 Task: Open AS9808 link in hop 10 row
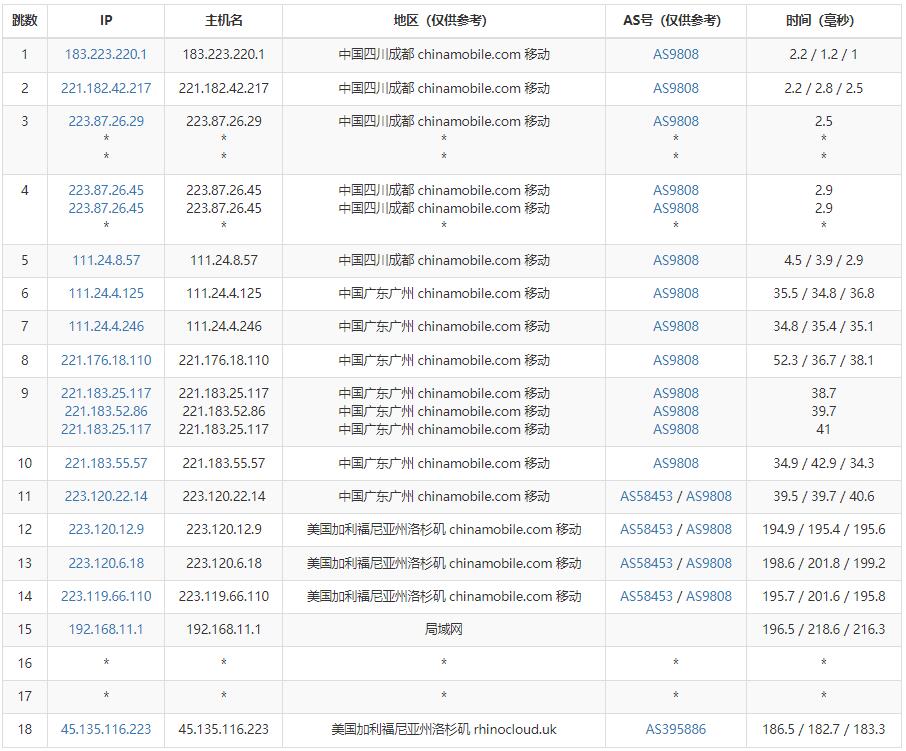pyautogui.click(x=675, y=463)
